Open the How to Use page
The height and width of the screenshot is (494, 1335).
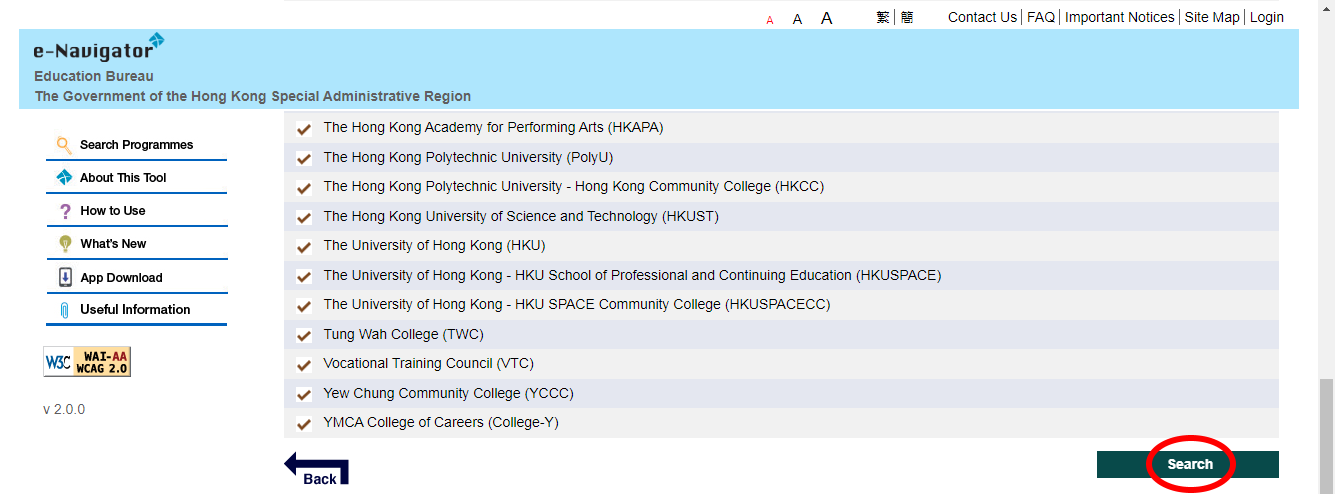click(136, 211)
